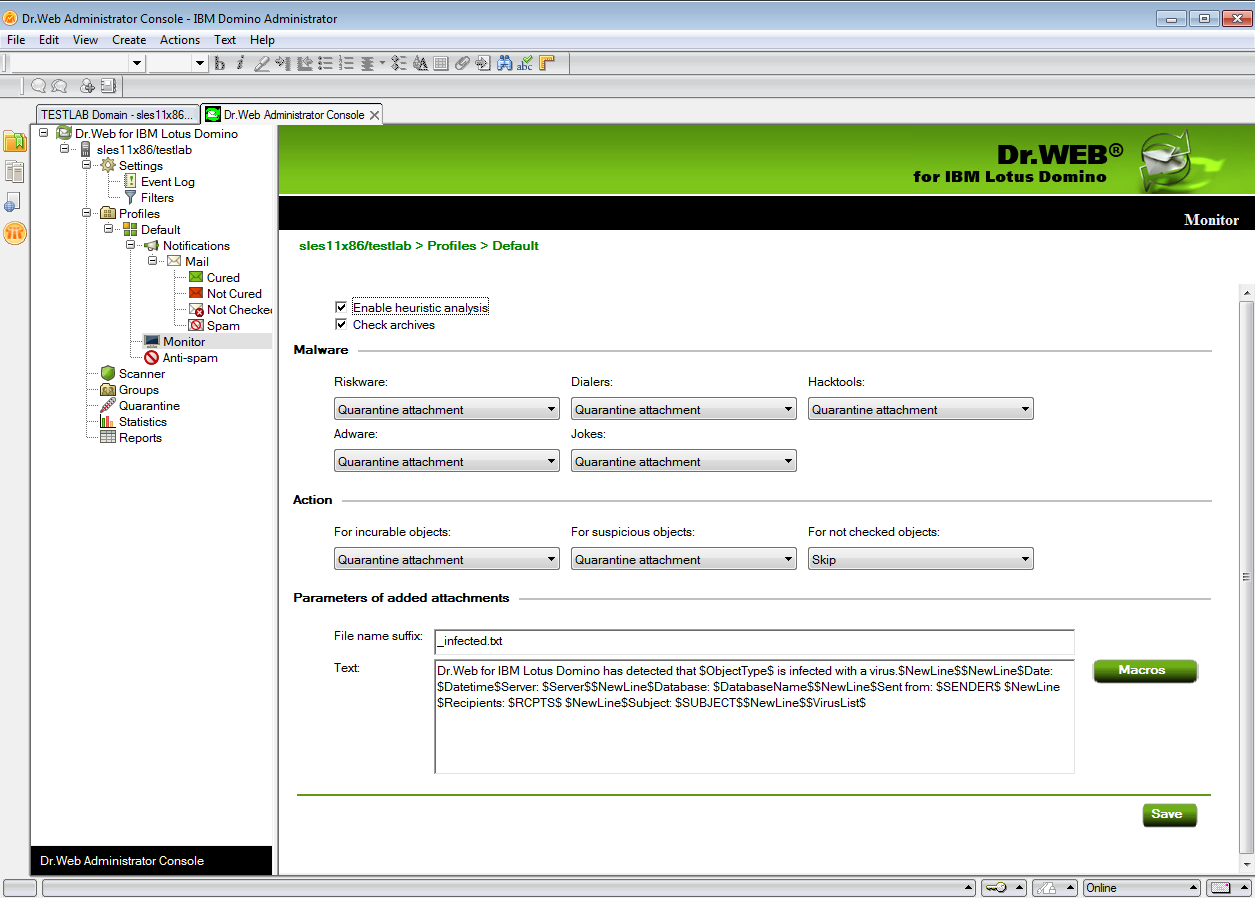The height and width of the screenshot is (898, 1255).
Task: Collapse the Notifications tree node
Action: coord(130,245)
